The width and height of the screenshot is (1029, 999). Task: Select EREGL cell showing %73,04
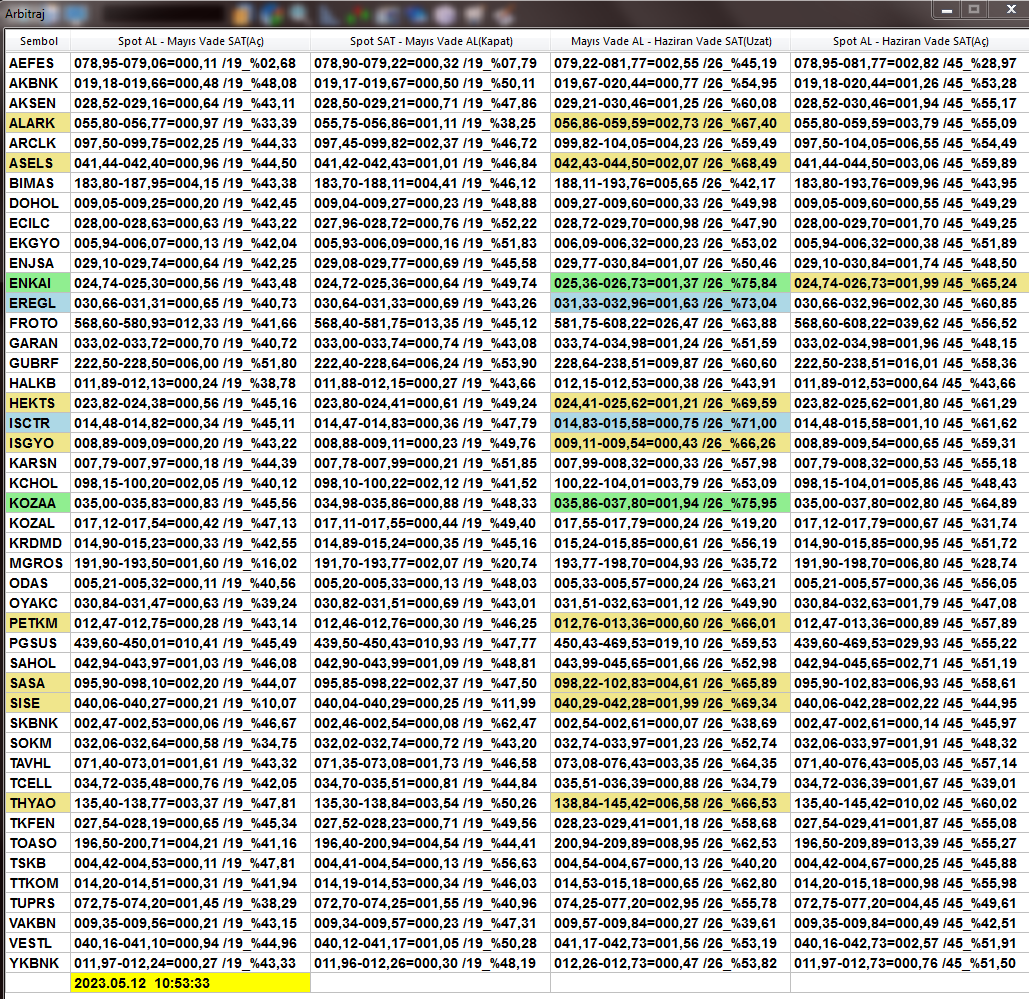coord(671,303)
